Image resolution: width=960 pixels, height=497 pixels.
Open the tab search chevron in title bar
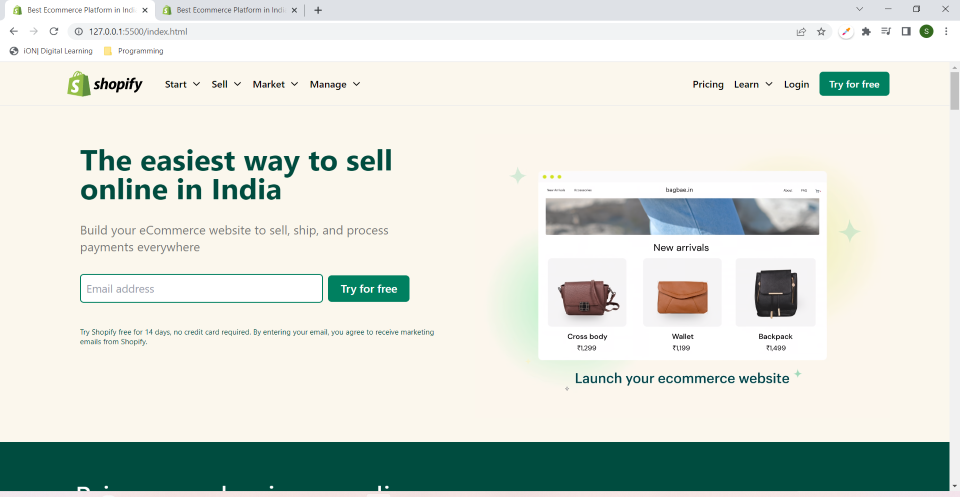click(x=860, y=9)
